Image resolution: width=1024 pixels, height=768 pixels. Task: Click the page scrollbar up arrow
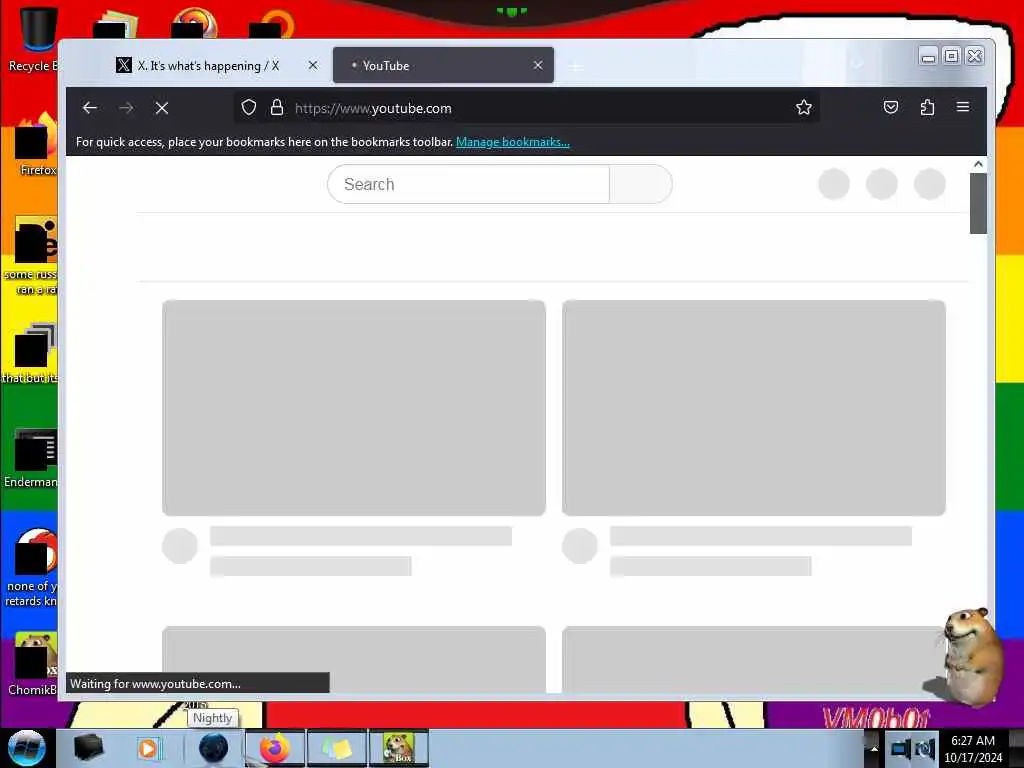(x=978, y=164)
